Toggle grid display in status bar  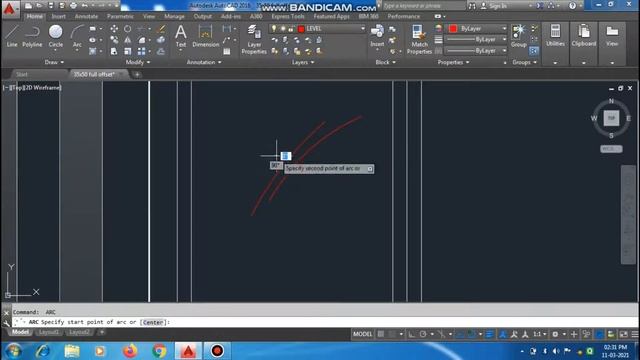[380, 334]
